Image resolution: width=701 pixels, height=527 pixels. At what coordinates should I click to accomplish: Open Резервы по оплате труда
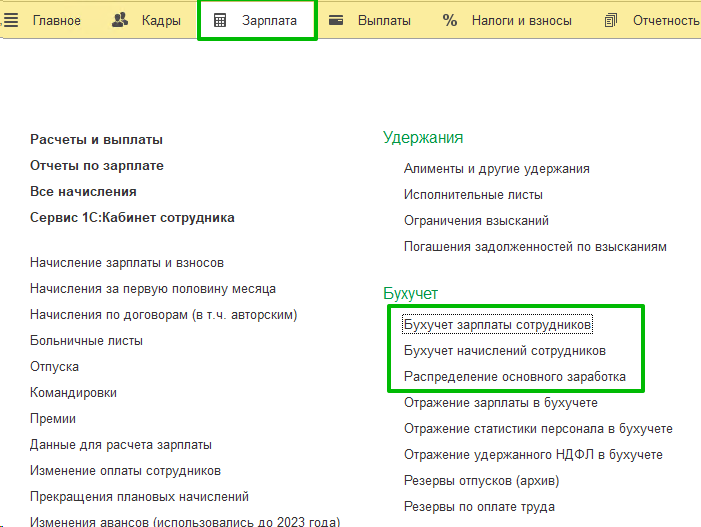click(x=479, y=506)
